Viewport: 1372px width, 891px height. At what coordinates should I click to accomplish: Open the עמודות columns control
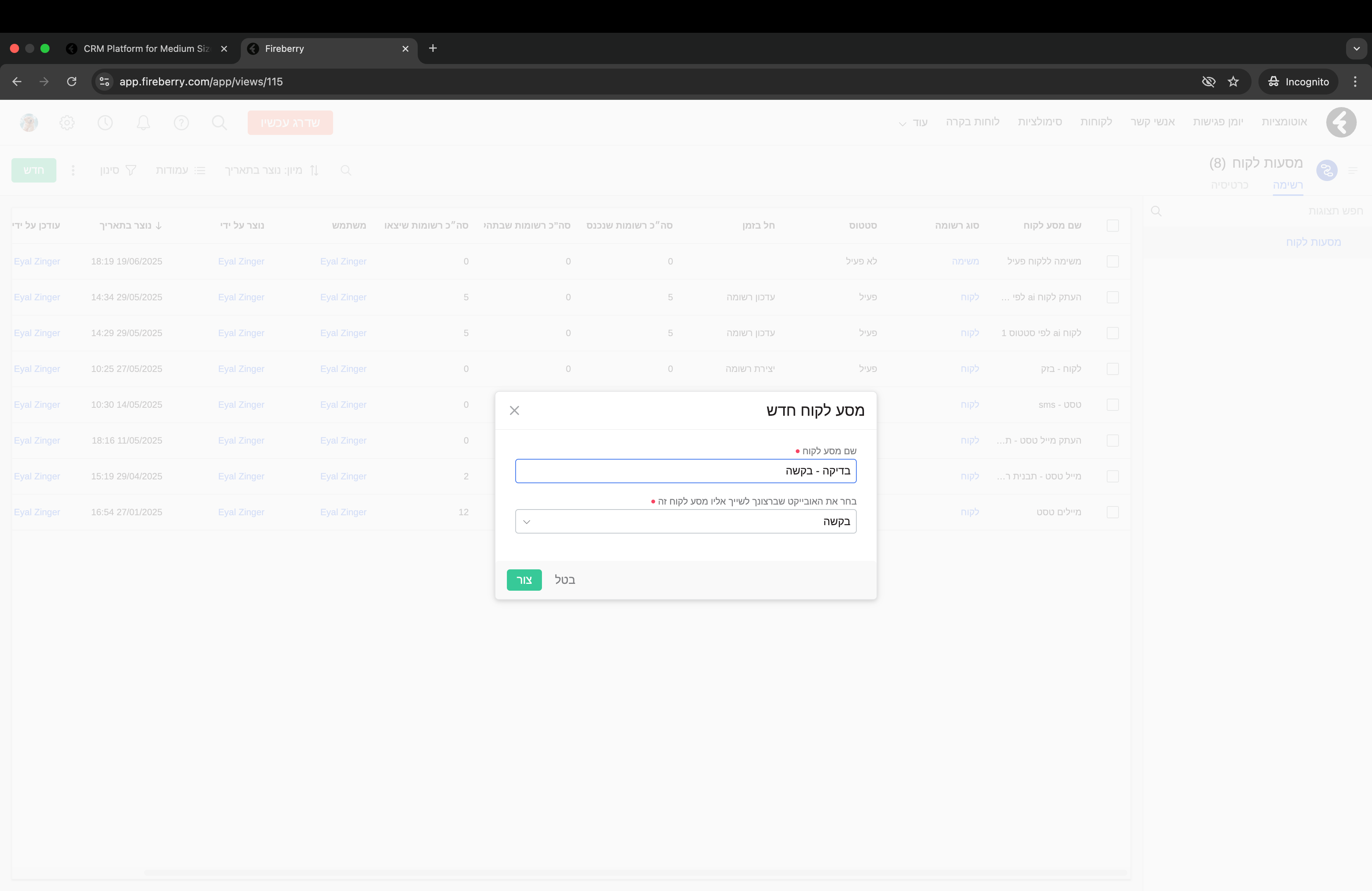tap(180, 170)
